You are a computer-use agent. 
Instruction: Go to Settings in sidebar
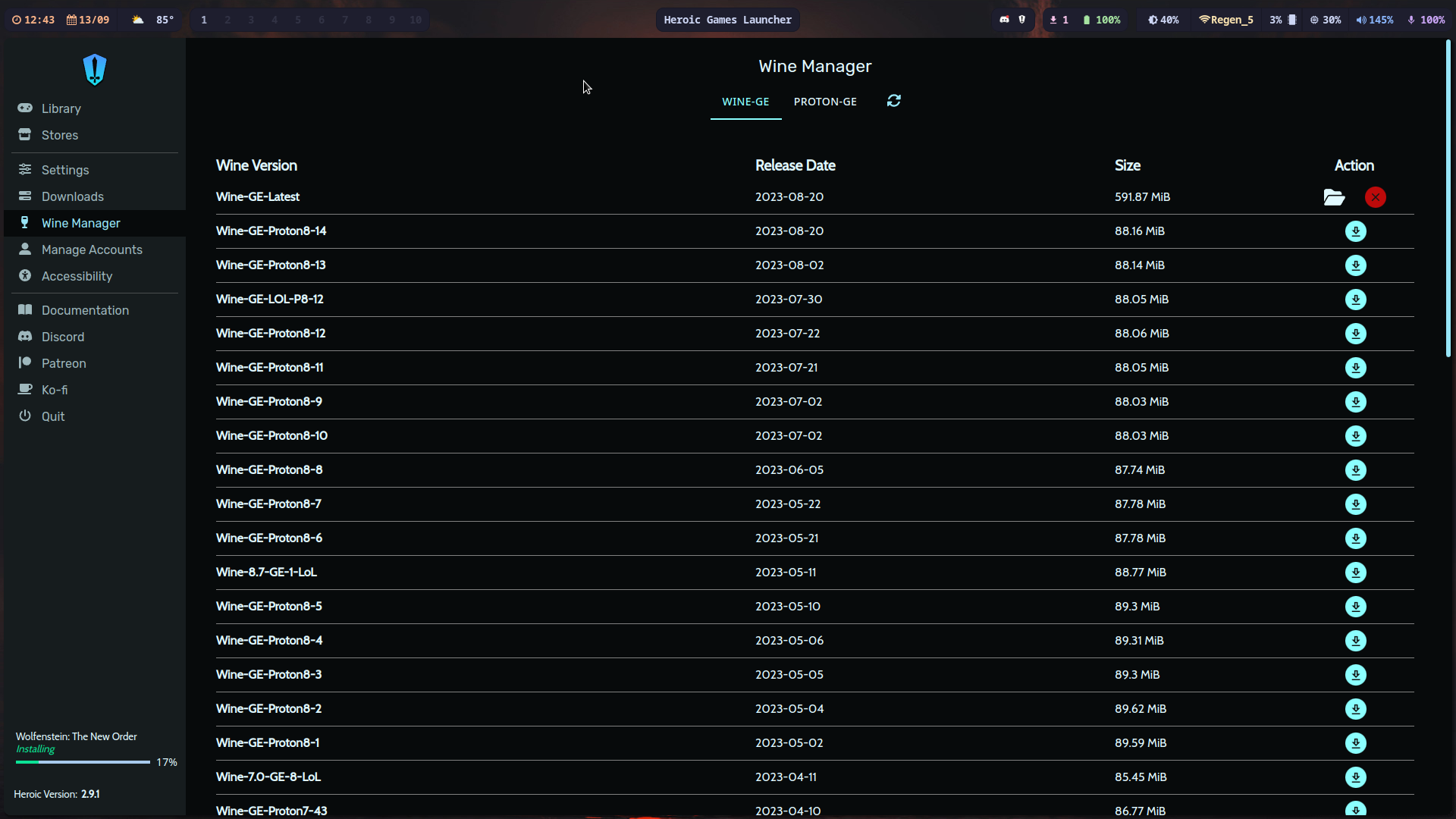(64, 170)
